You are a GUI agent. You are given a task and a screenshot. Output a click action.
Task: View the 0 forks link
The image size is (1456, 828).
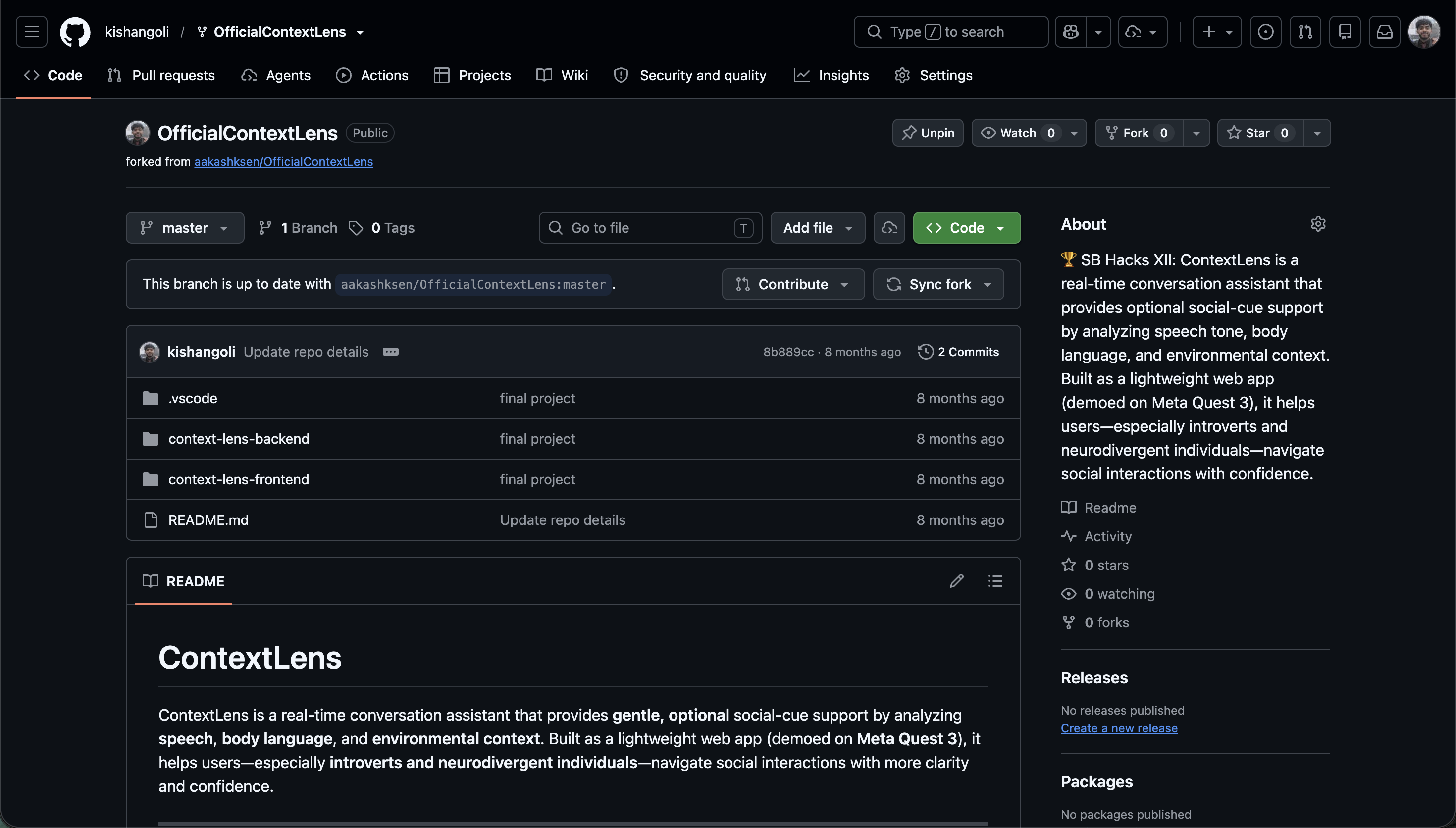(1095, 622)
